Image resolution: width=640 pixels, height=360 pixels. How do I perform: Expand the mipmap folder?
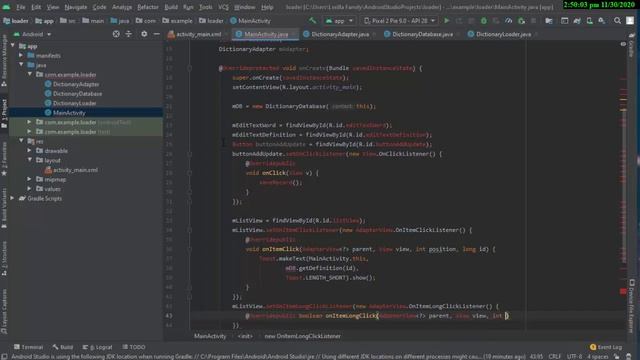pos(29,179)
